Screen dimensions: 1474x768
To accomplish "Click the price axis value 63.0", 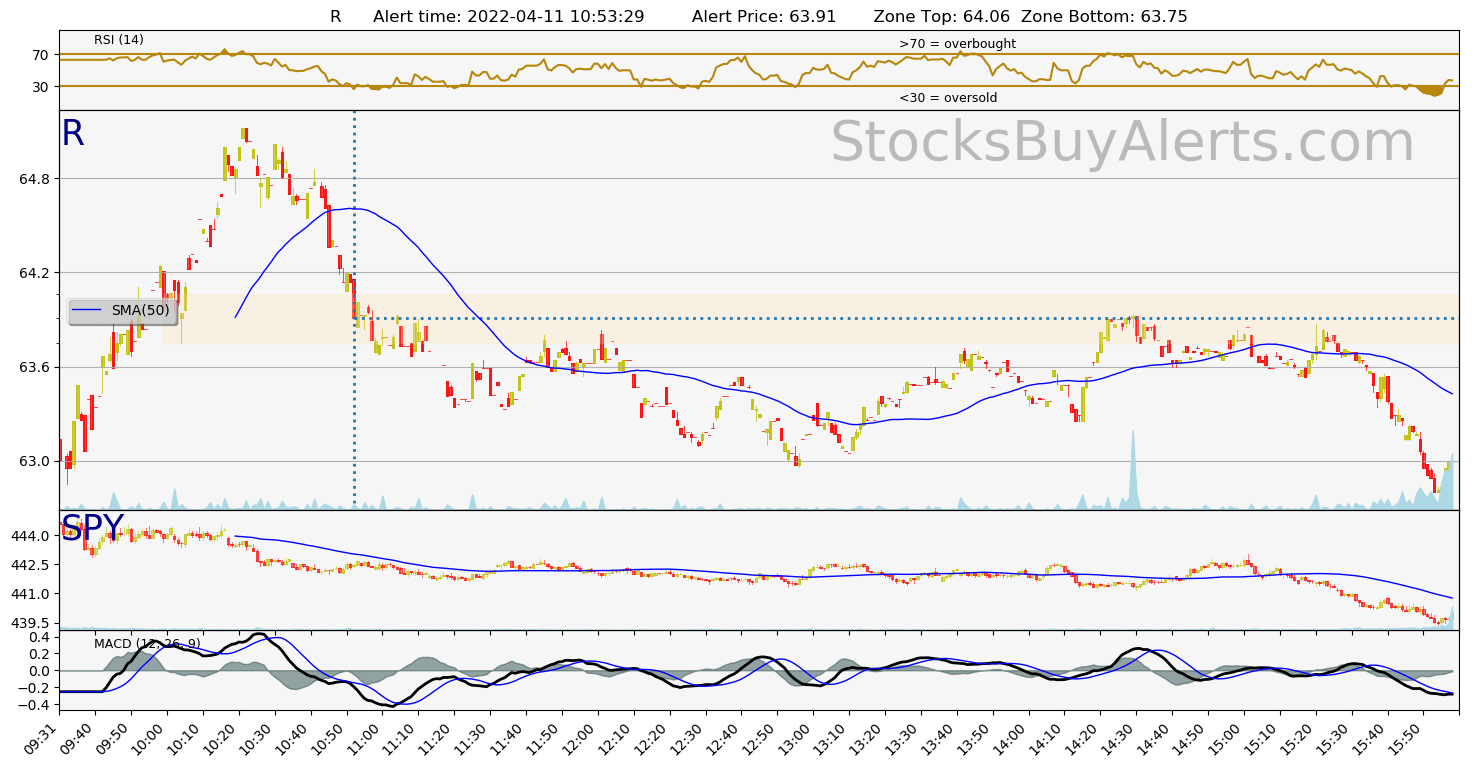I will [34, 461].
